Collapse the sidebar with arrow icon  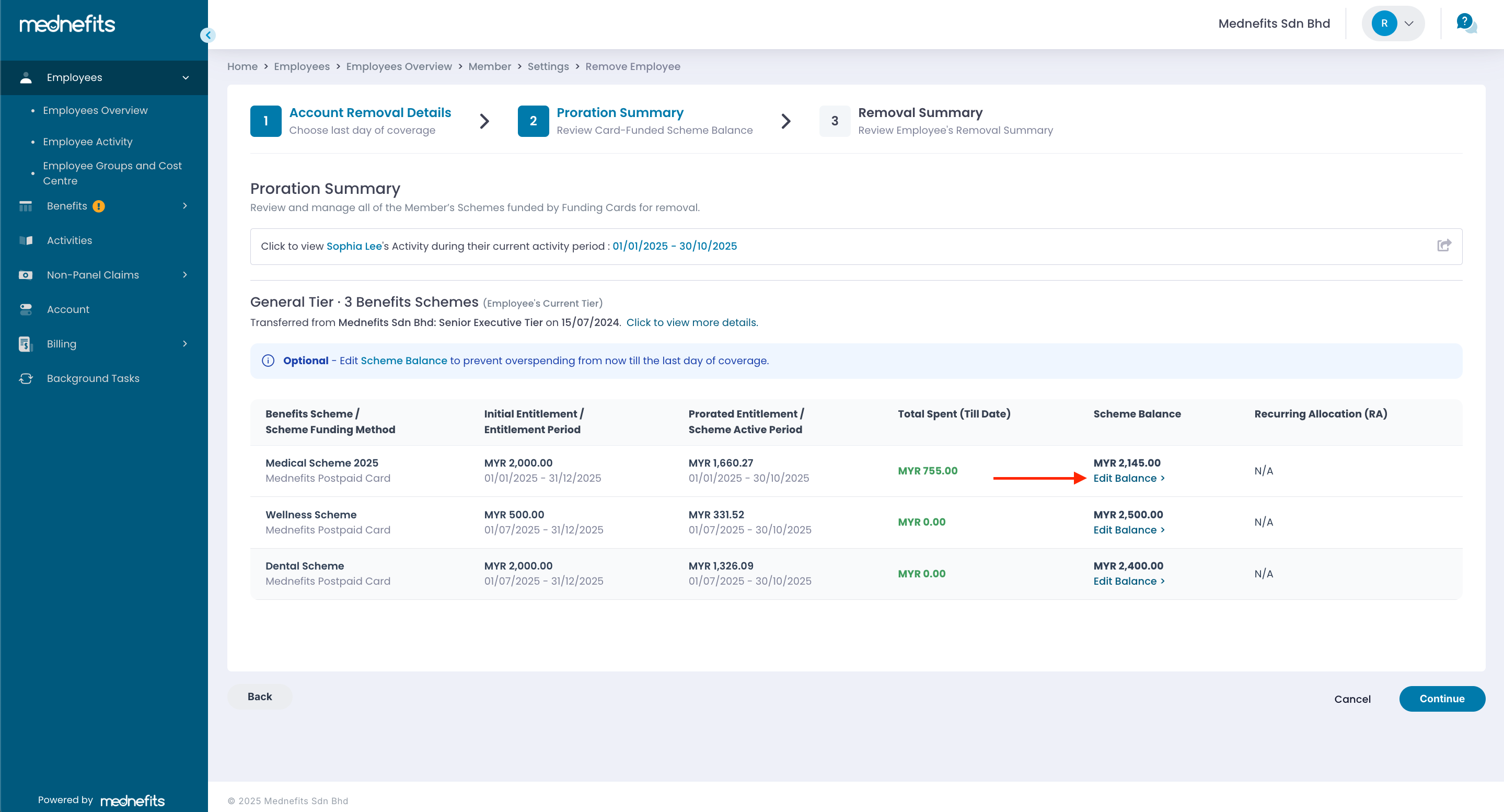pos(208,35)
